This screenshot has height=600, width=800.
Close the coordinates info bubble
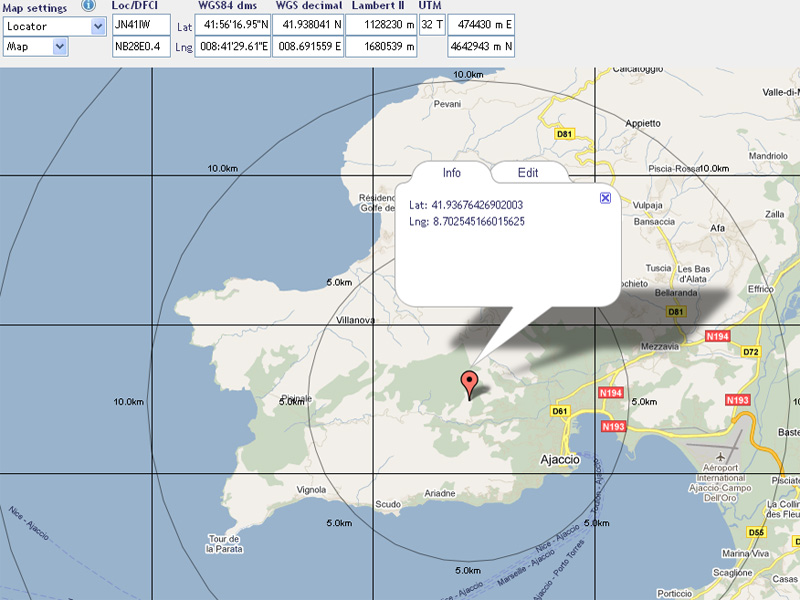605,198
